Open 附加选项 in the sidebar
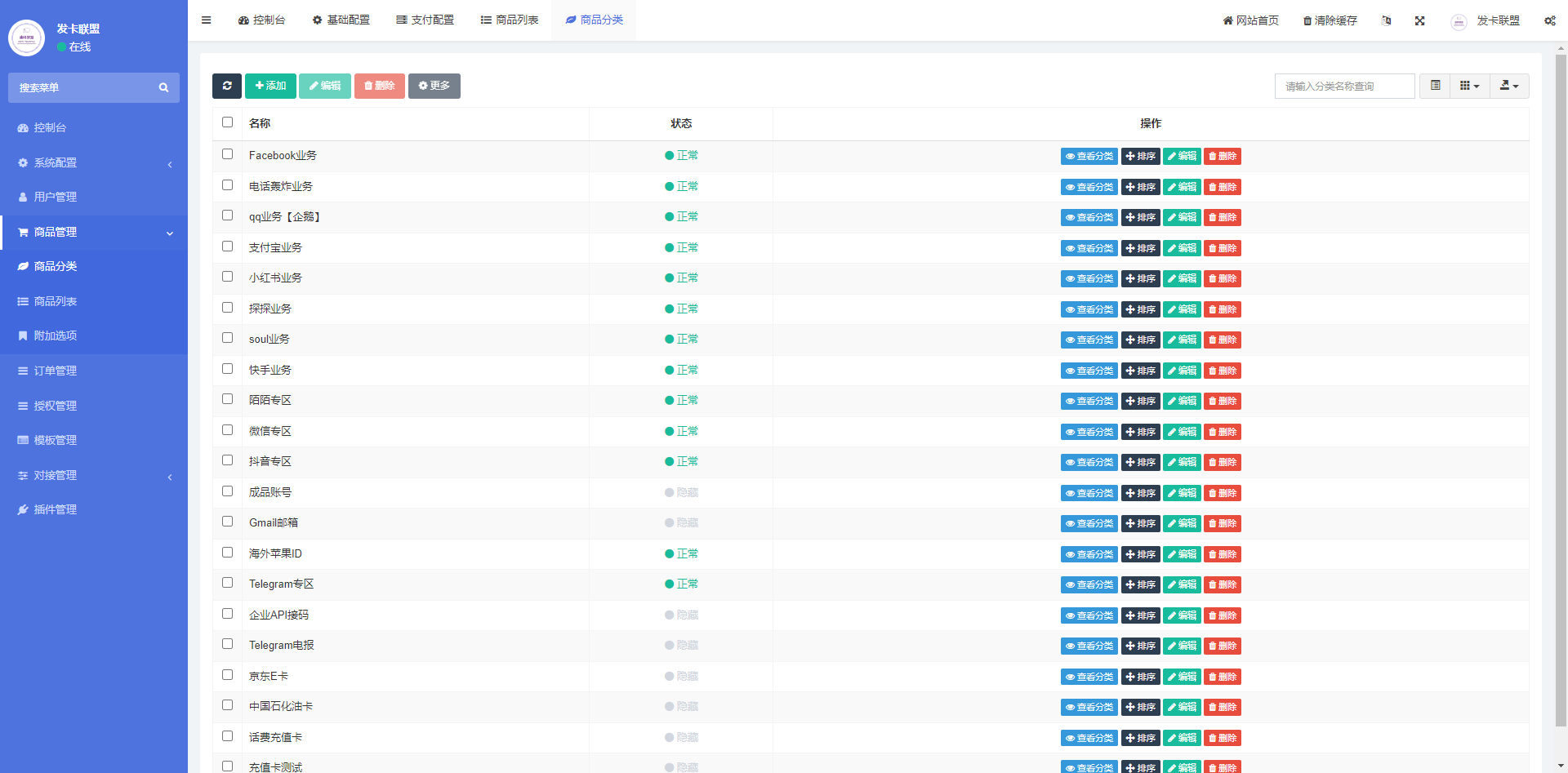This screenshot has height=773, width=1568. tap(94, 336)
